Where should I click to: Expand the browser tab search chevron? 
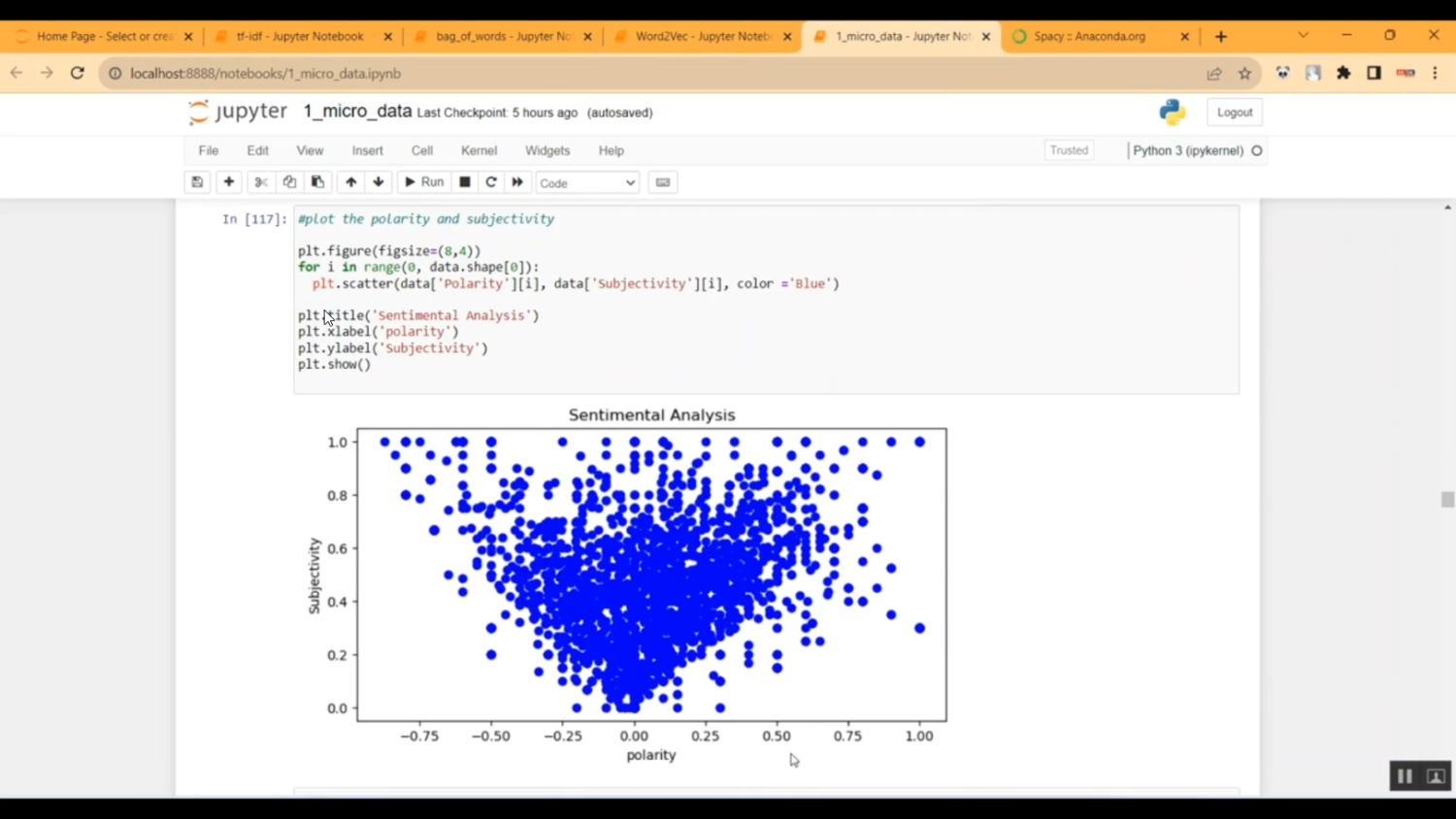(1303, 36)
